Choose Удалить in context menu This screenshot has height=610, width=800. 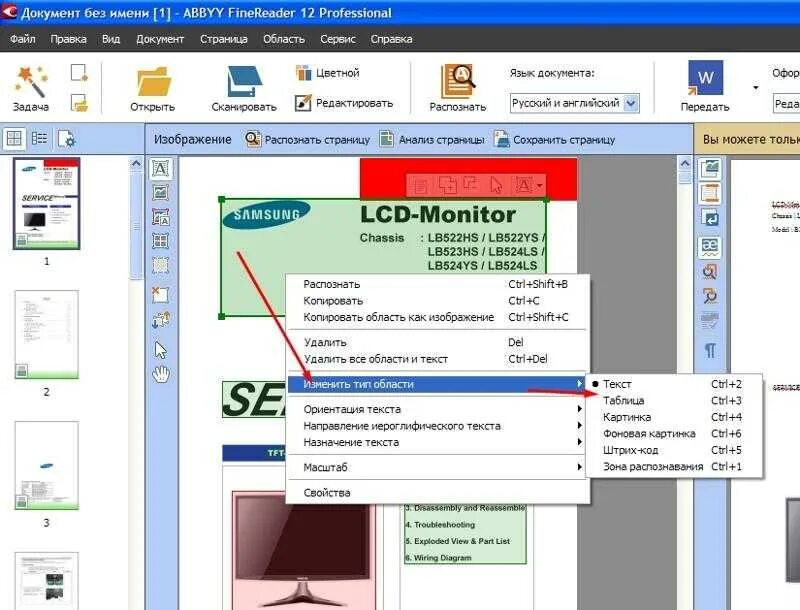(x=438, y=342)
